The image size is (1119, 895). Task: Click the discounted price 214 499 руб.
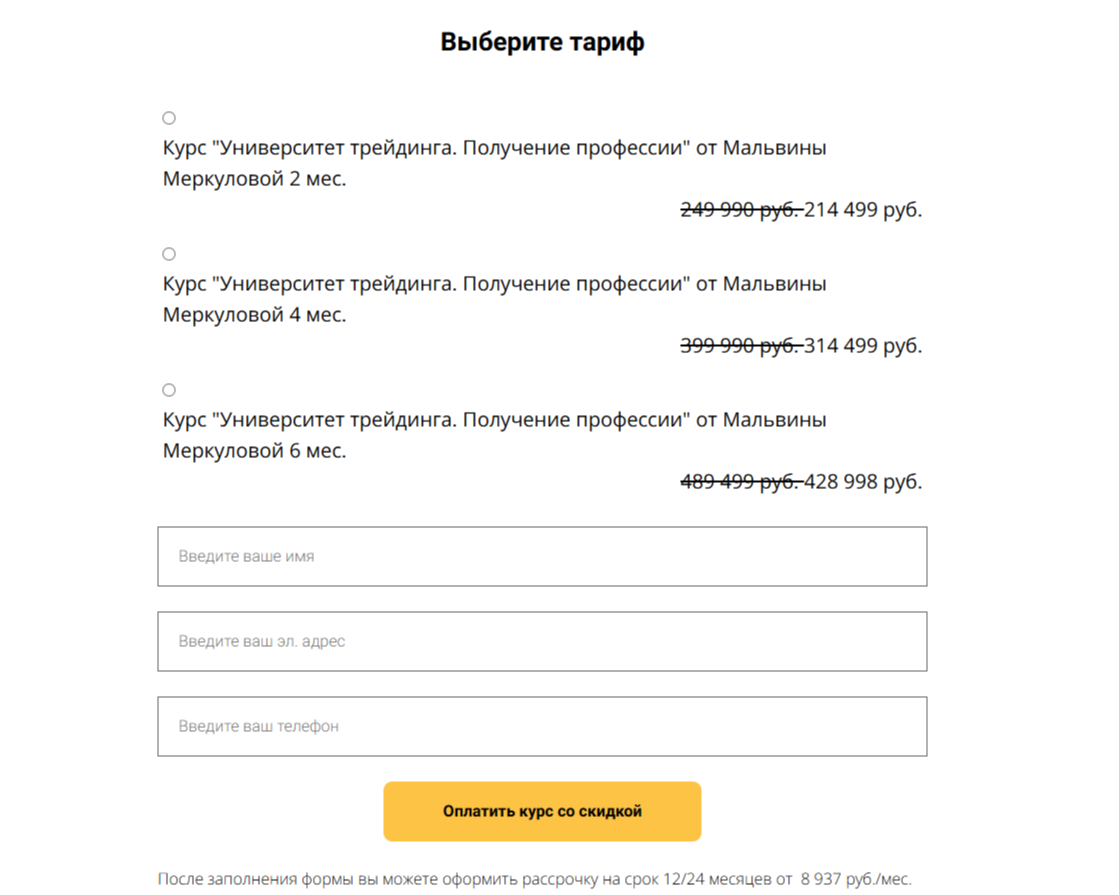pyautogui.click(x=863, y=210)
